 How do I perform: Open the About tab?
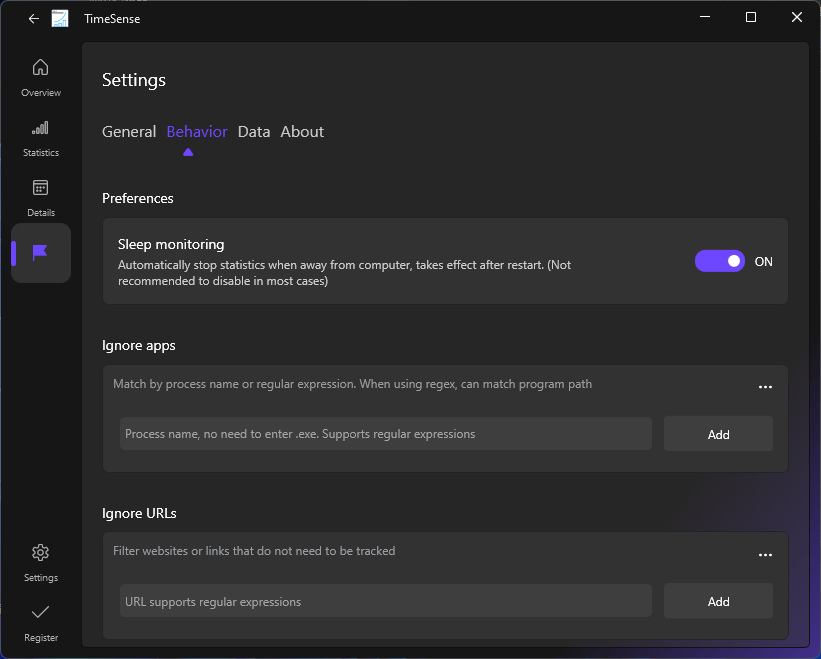(302, 131)
